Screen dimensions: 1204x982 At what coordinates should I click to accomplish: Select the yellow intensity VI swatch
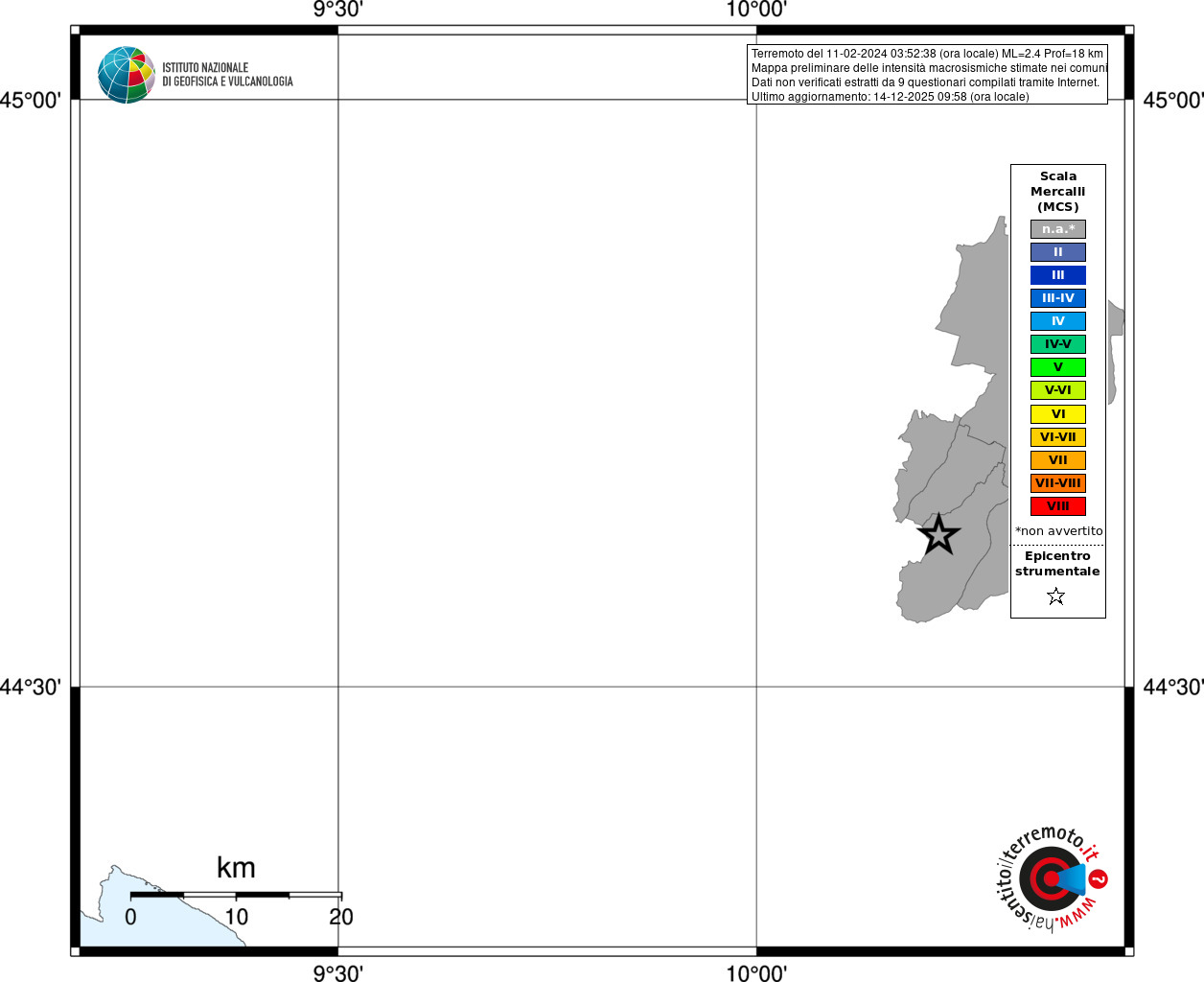1058,414
